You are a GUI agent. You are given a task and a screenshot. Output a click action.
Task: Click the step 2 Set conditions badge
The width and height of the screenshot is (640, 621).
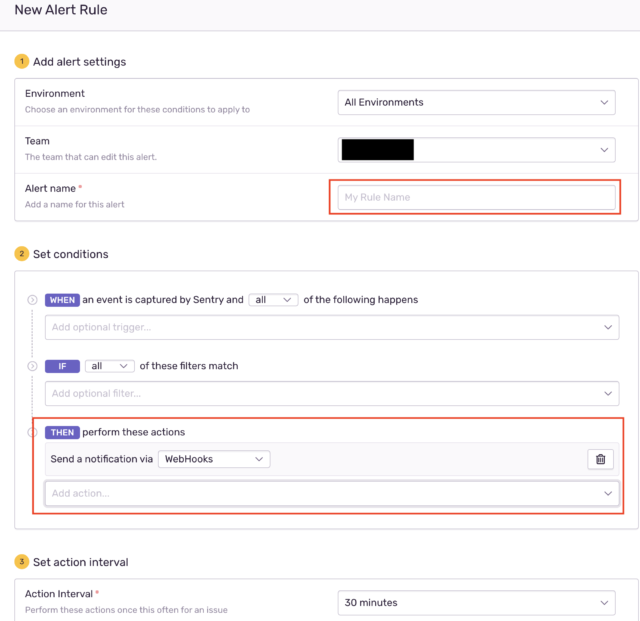click(x=22, y=254)
